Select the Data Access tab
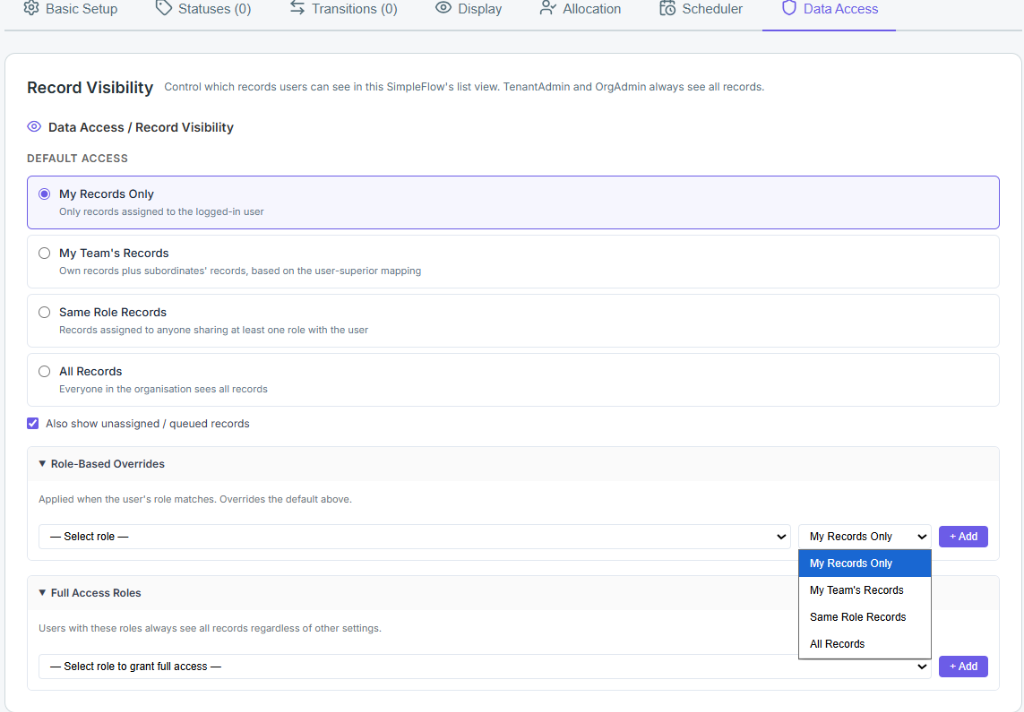The width and height of the screenshot is (1024, 712). coord(829,9)
